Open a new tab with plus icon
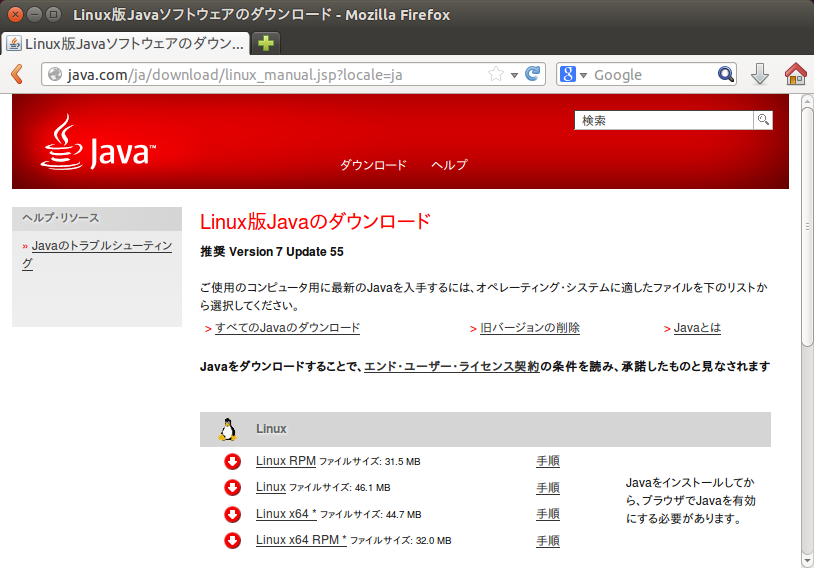The width and height of the screenshot is (814, 568). coord(266,43)
